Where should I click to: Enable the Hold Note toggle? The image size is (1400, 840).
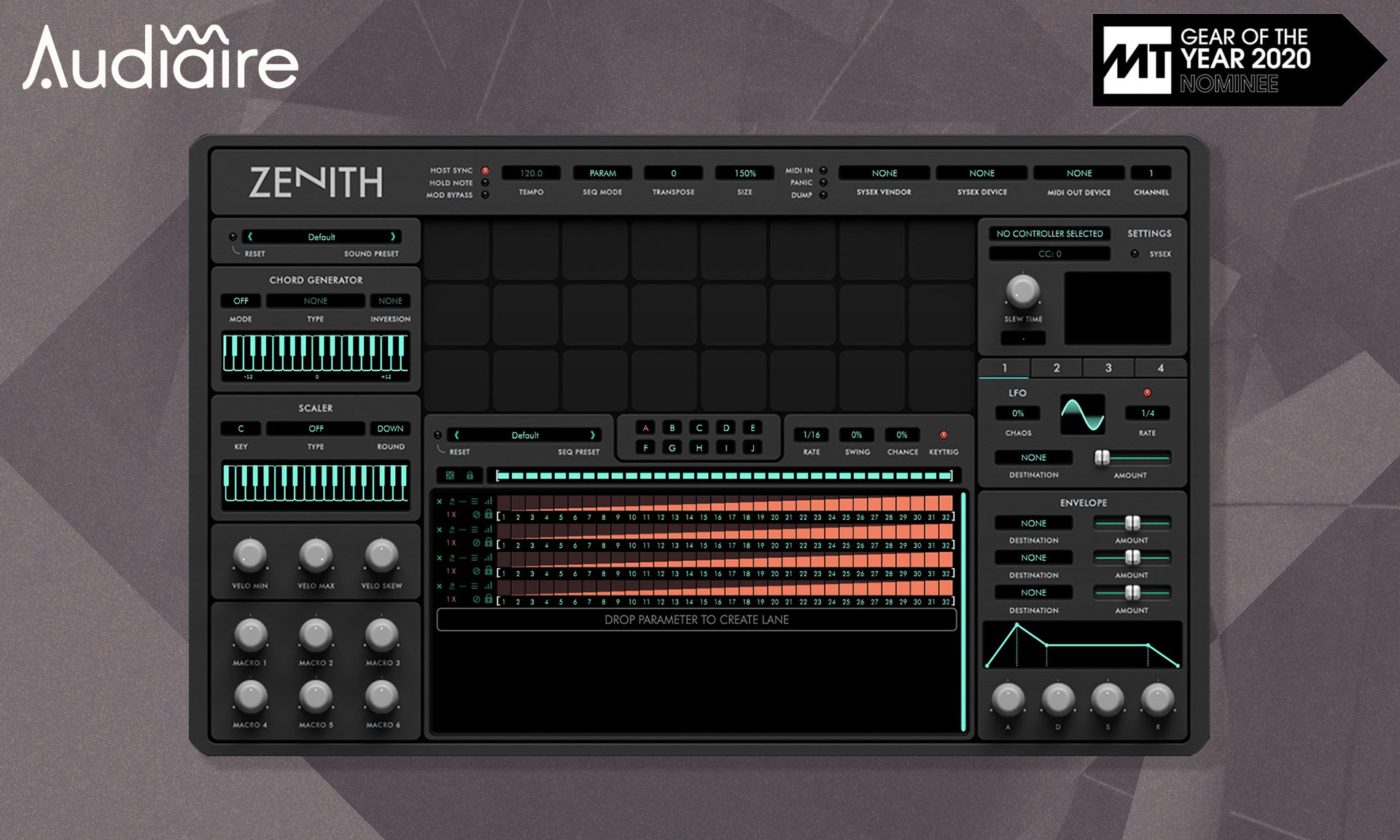click(x=485, y=183)
